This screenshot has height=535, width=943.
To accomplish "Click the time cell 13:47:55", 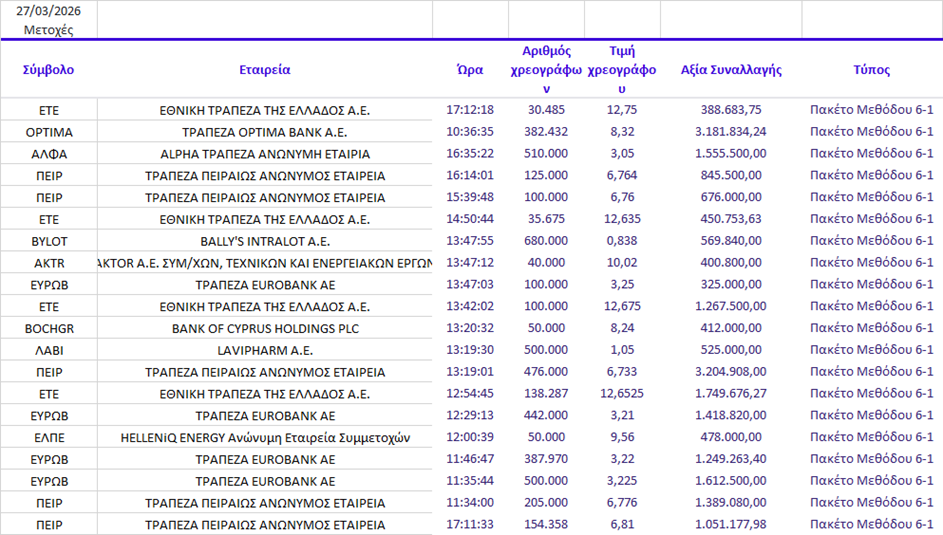I will click(x=470, y=240).
